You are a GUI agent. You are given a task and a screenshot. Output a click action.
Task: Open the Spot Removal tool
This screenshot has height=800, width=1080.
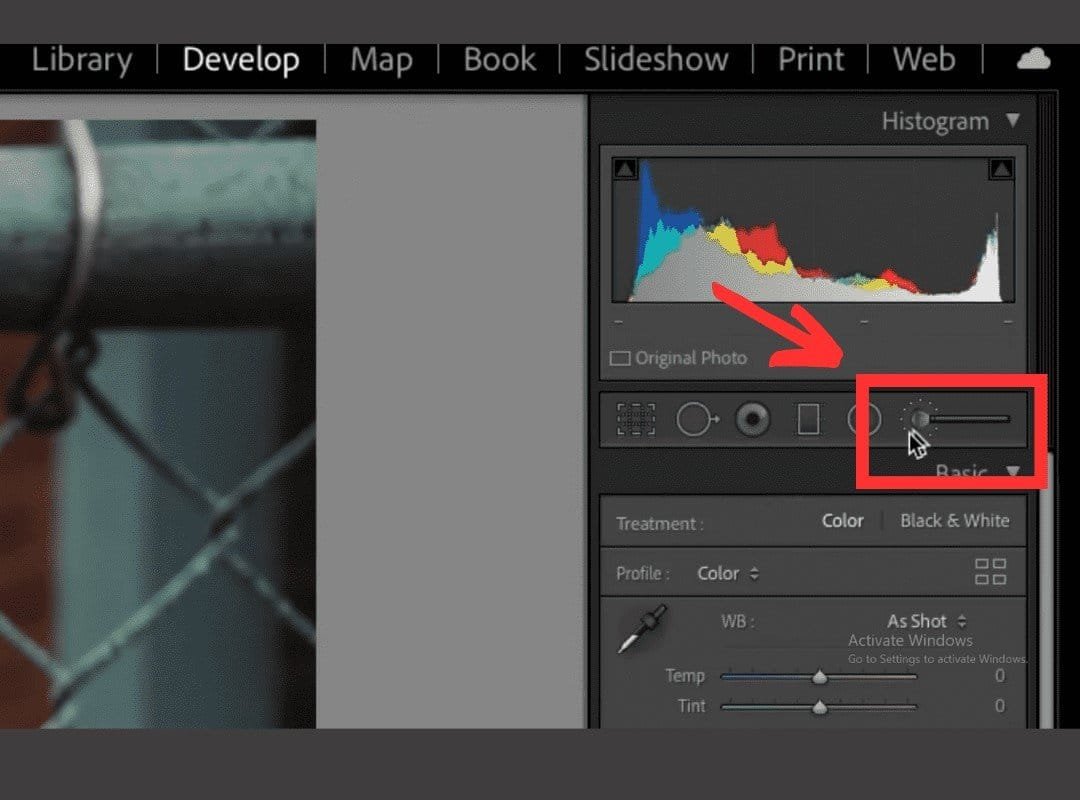tap(697, 418)
